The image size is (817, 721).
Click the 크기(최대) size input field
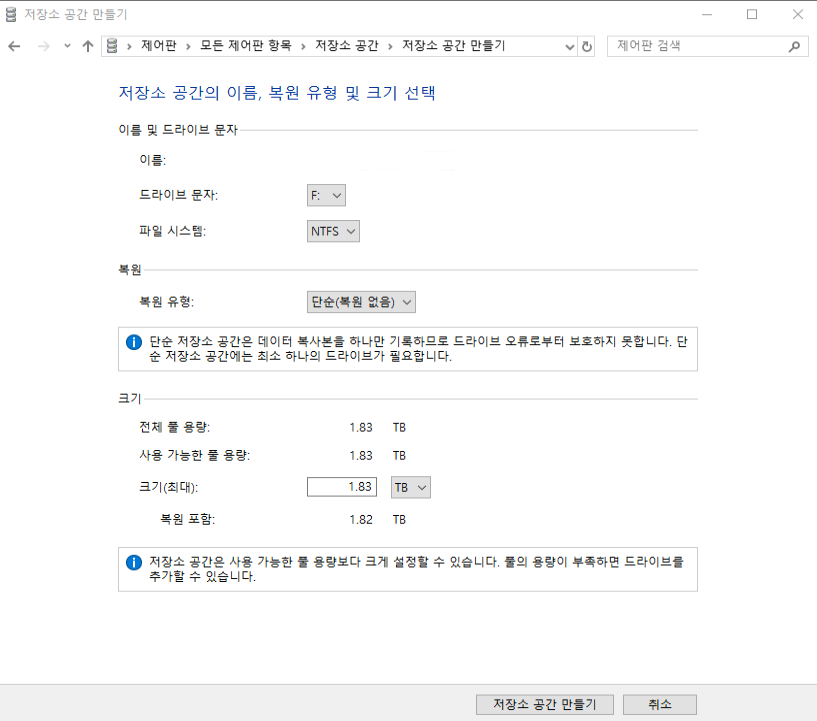pyautogui.click(x=341, y=487)
